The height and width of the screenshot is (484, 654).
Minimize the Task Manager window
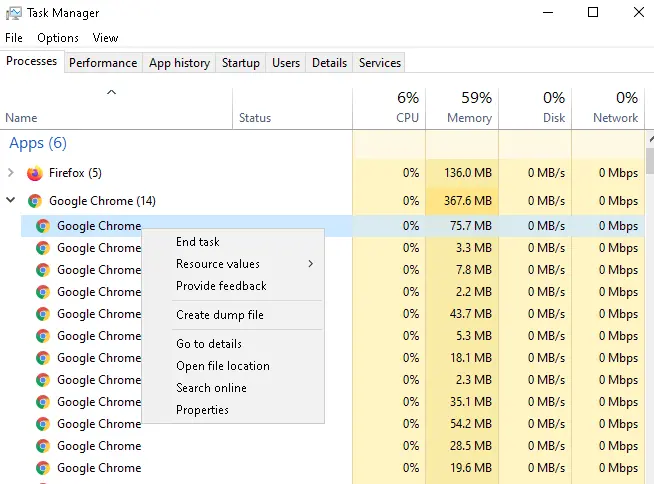pos(548,13)
